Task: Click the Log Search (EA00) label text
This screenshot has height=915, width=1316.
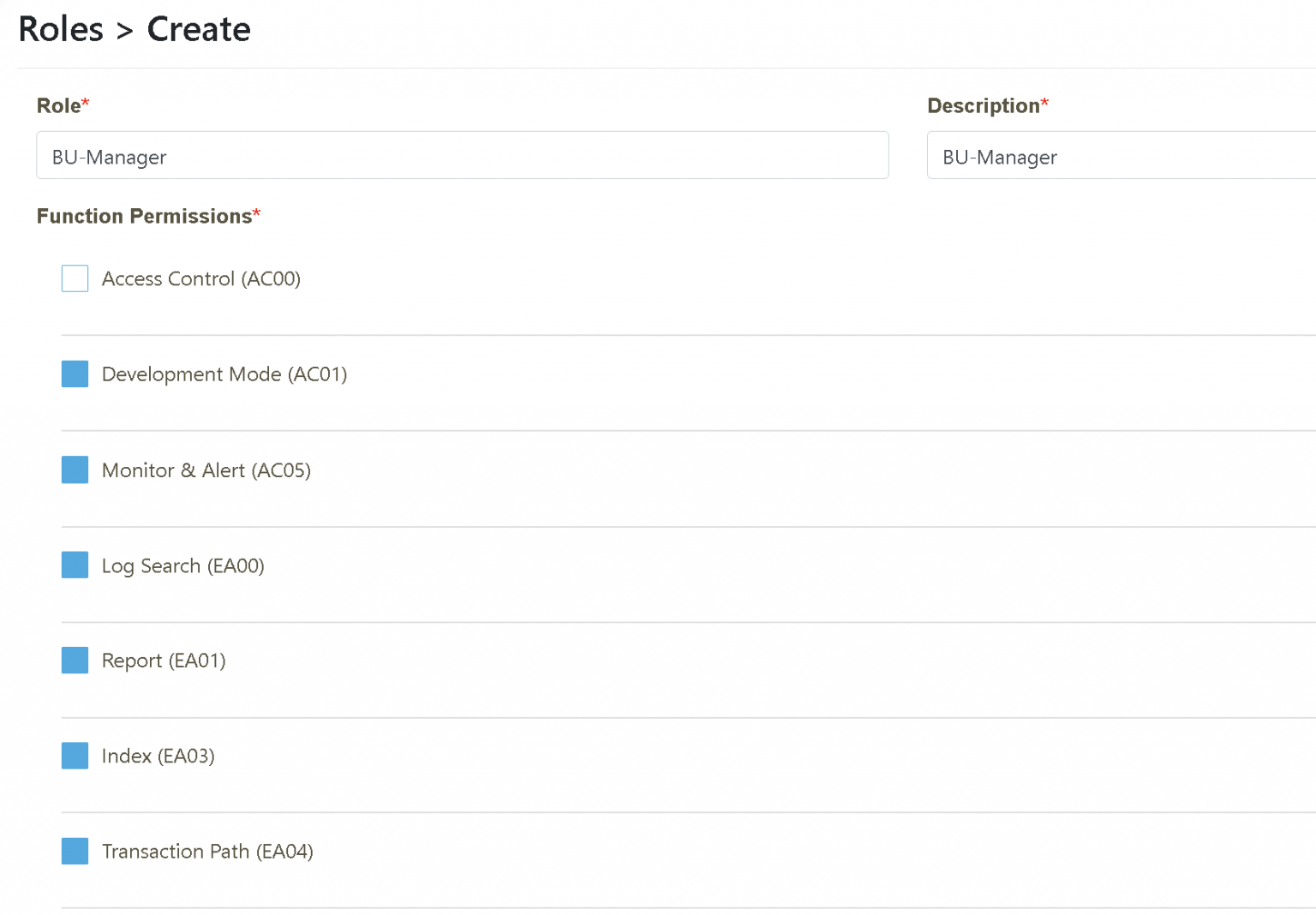Action: 183,566
